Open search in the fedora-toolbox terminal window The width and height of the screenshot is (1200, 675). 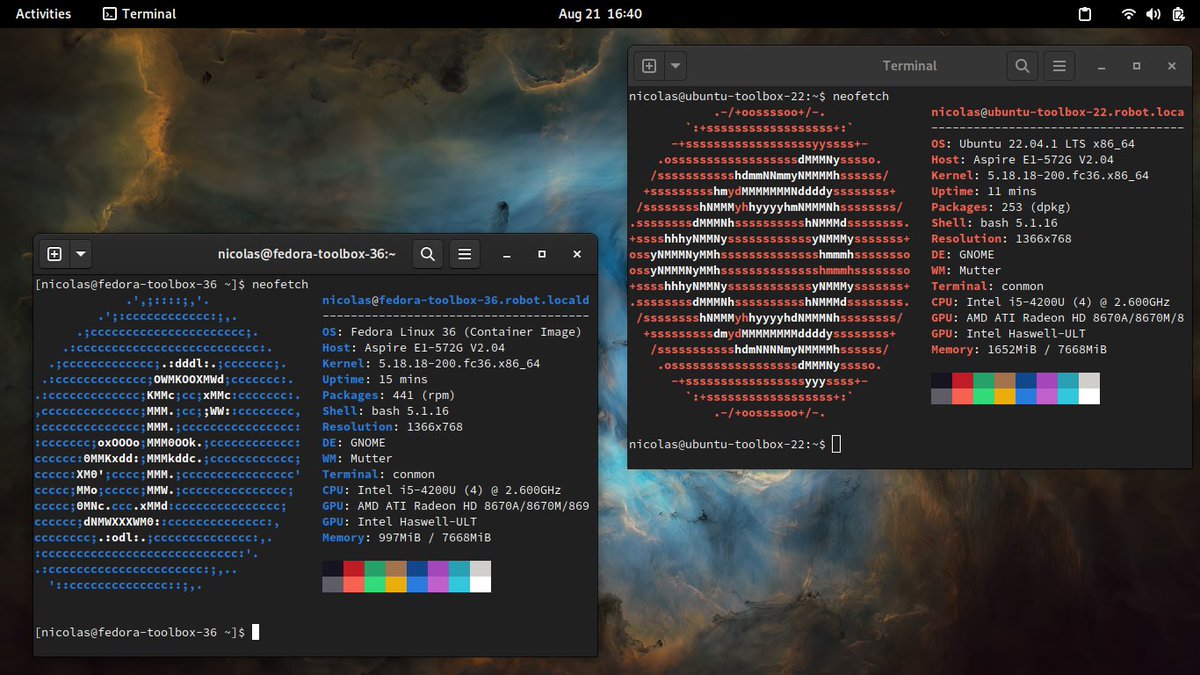click(x=427, y=253)
